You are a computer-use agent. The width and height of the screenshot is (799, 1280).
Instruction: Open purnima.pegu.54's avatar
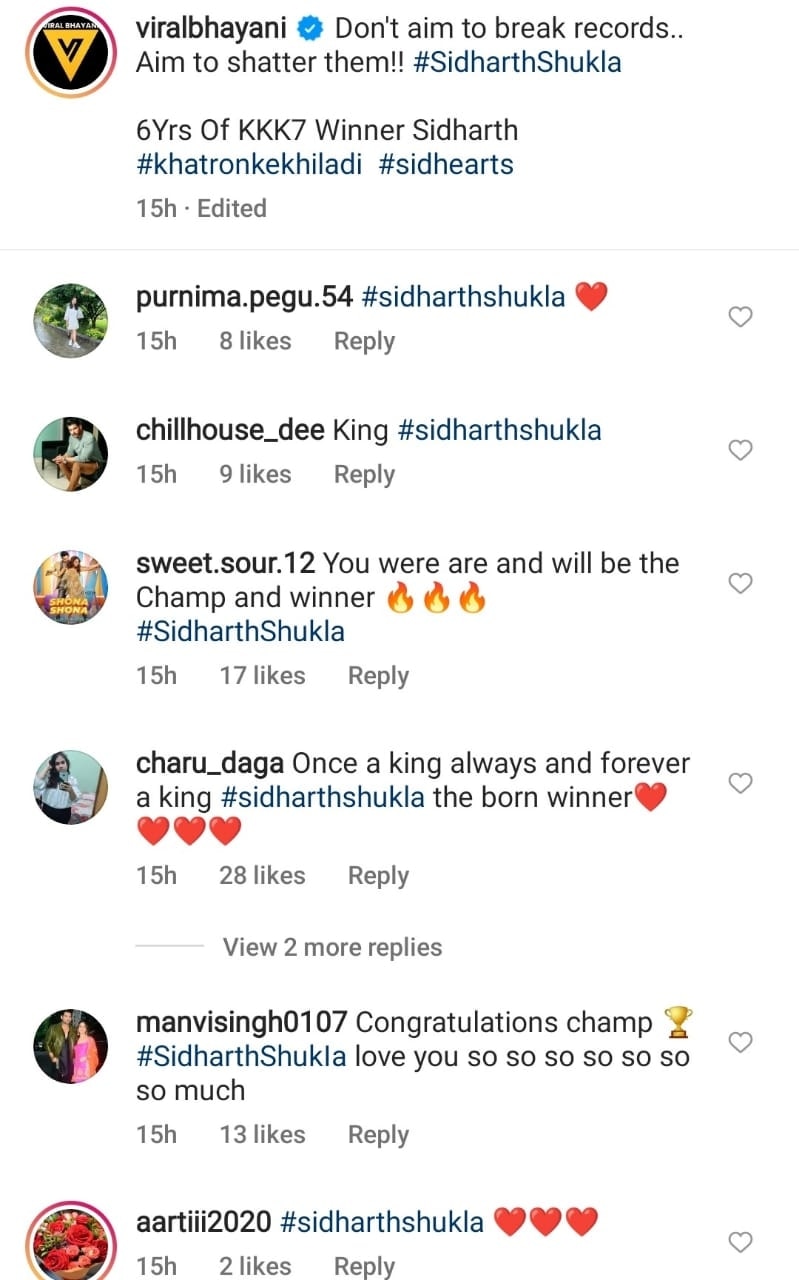pos(70,320)
